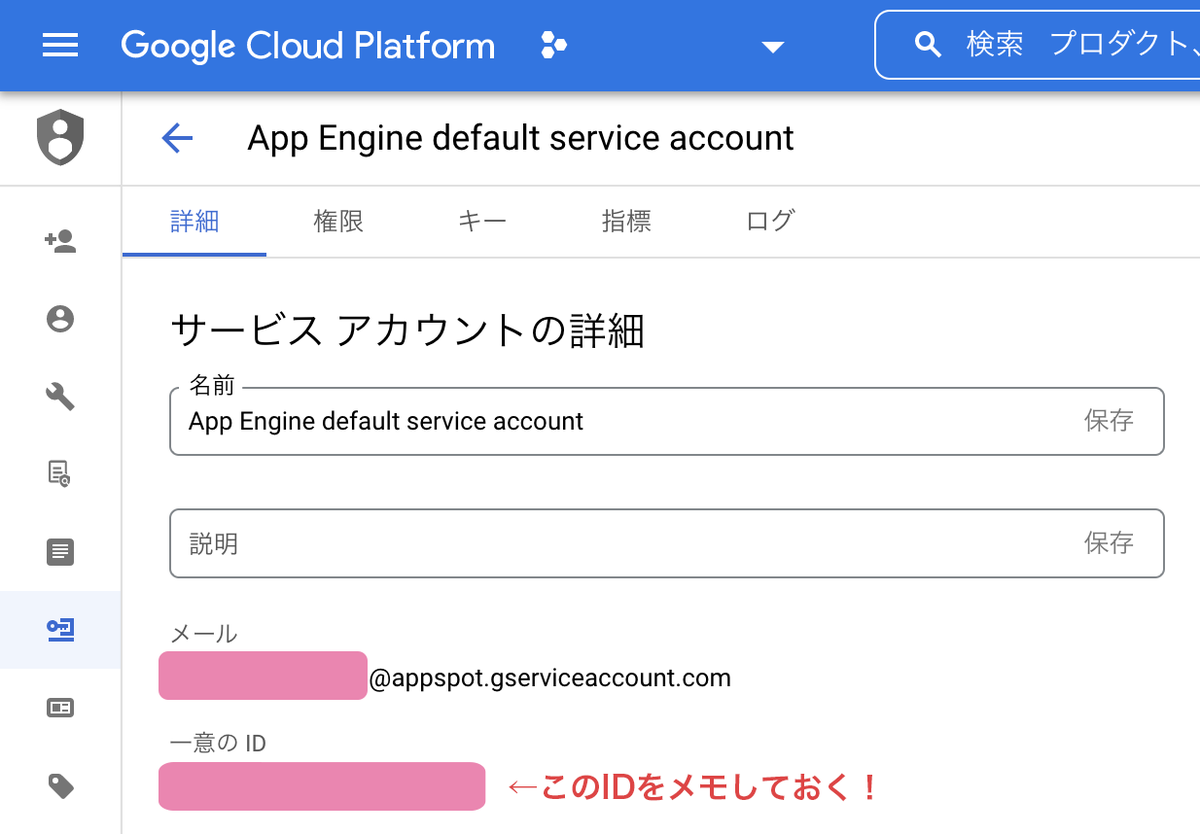The image size is (1200, 834).
Task: Click the project hexagon dots icon
Action: coord(553,45)
